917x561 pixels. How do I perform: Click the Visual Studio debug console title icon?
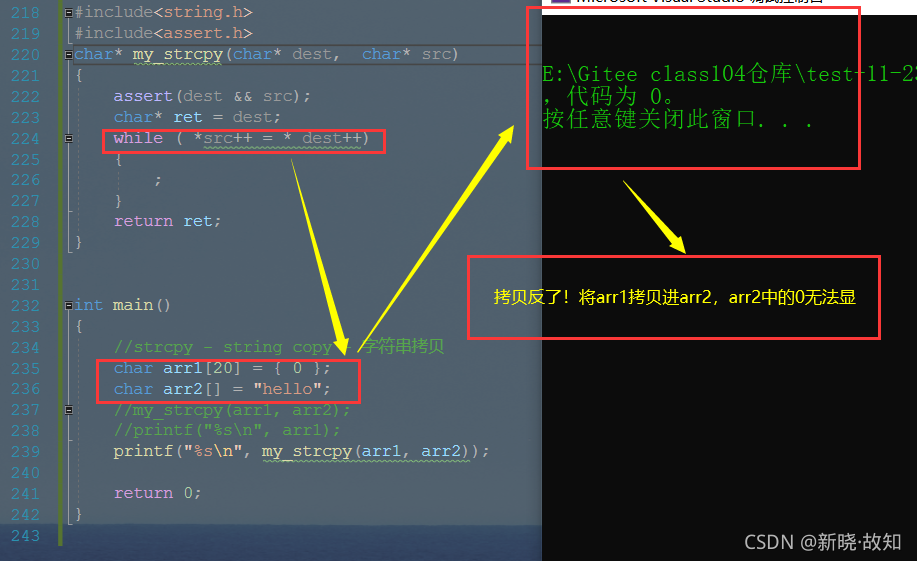[560, 2]
